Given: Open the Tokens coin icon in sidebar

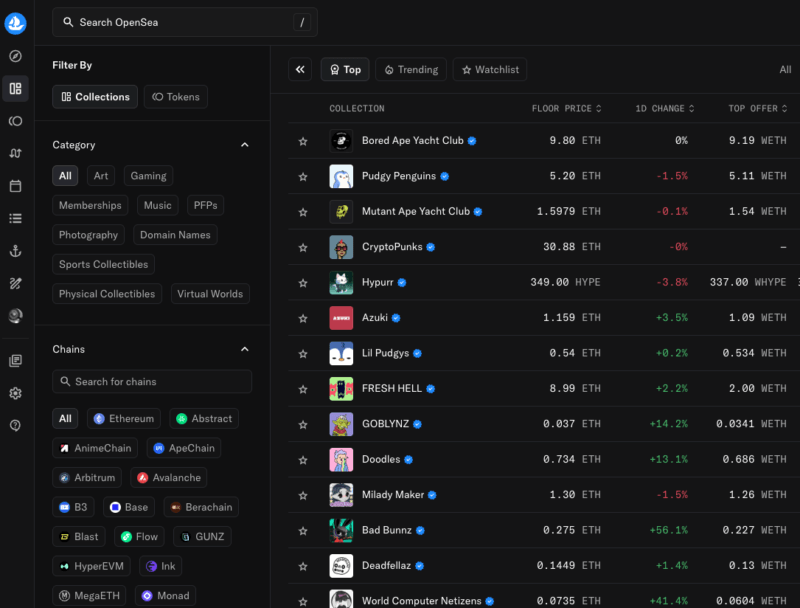Looking at the screenshot, I should click(x=15, y=121).
